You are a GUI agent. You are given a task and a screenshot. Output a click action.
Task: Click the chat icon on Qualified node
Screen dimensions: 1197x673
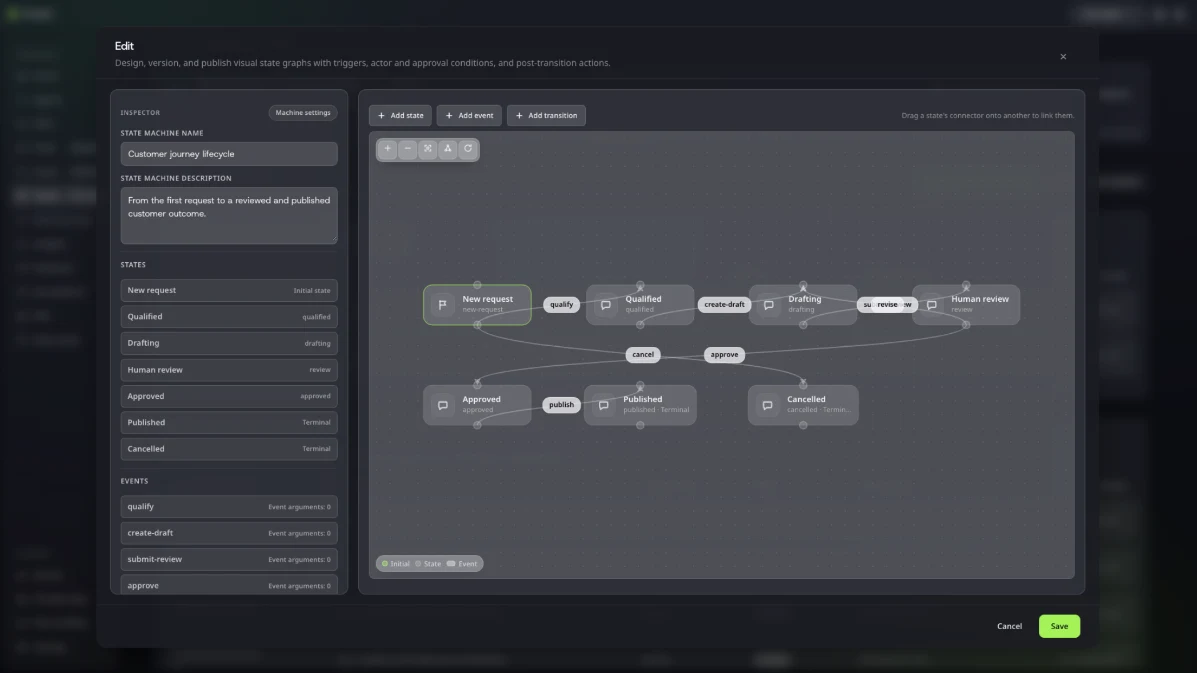(605, 304)
